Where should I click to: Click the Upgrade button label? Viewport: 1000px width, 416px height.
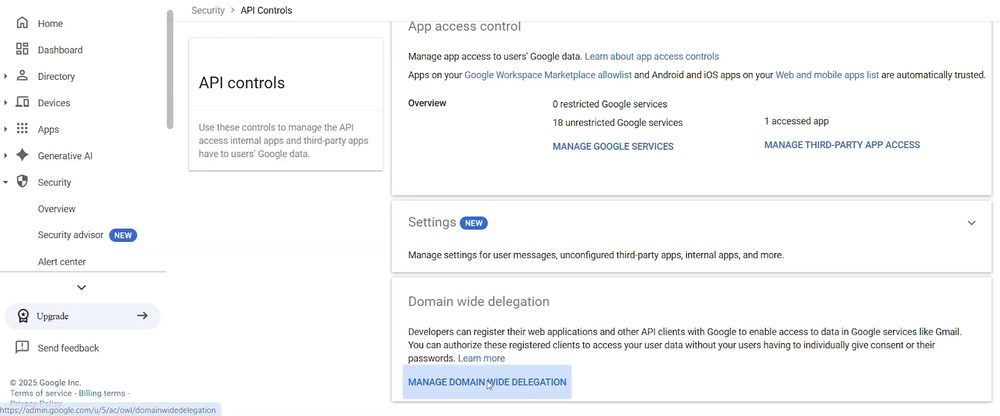(52, 316)
